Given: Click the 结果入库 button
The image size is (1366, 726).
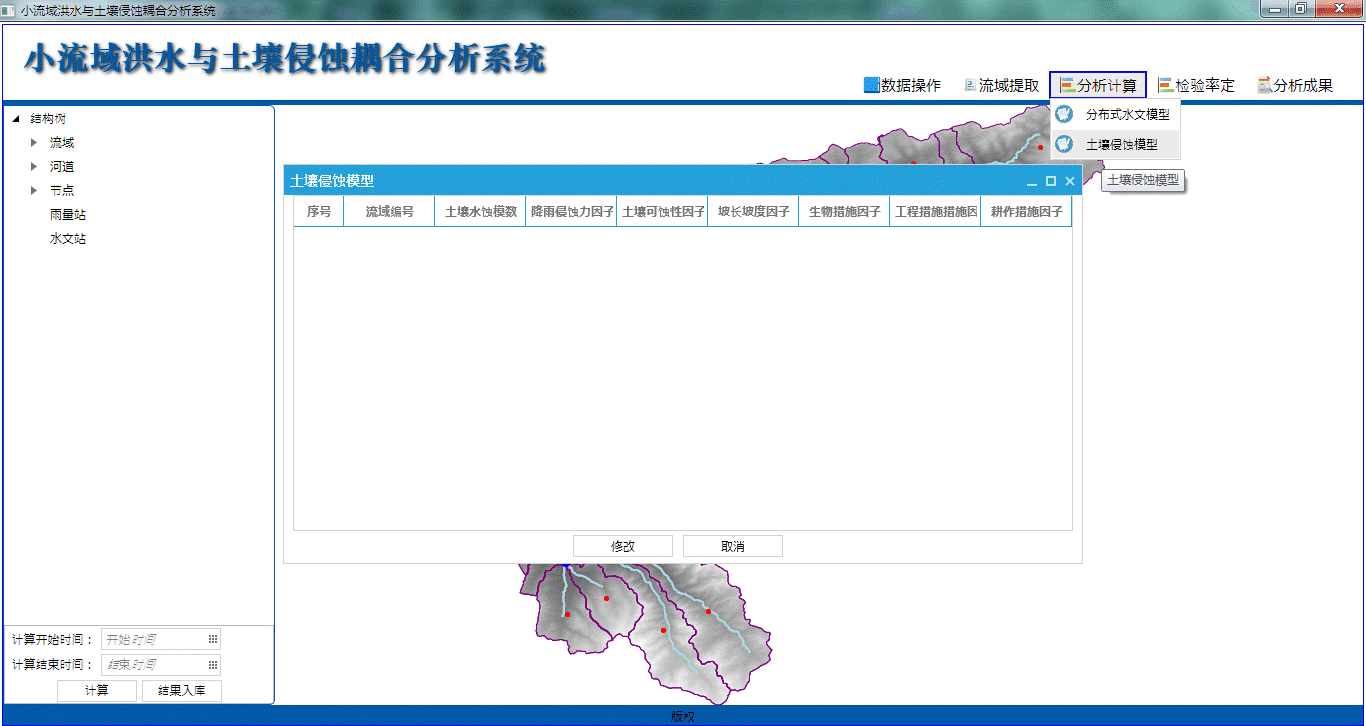Looking at the screenshot, I should [182, 691].
